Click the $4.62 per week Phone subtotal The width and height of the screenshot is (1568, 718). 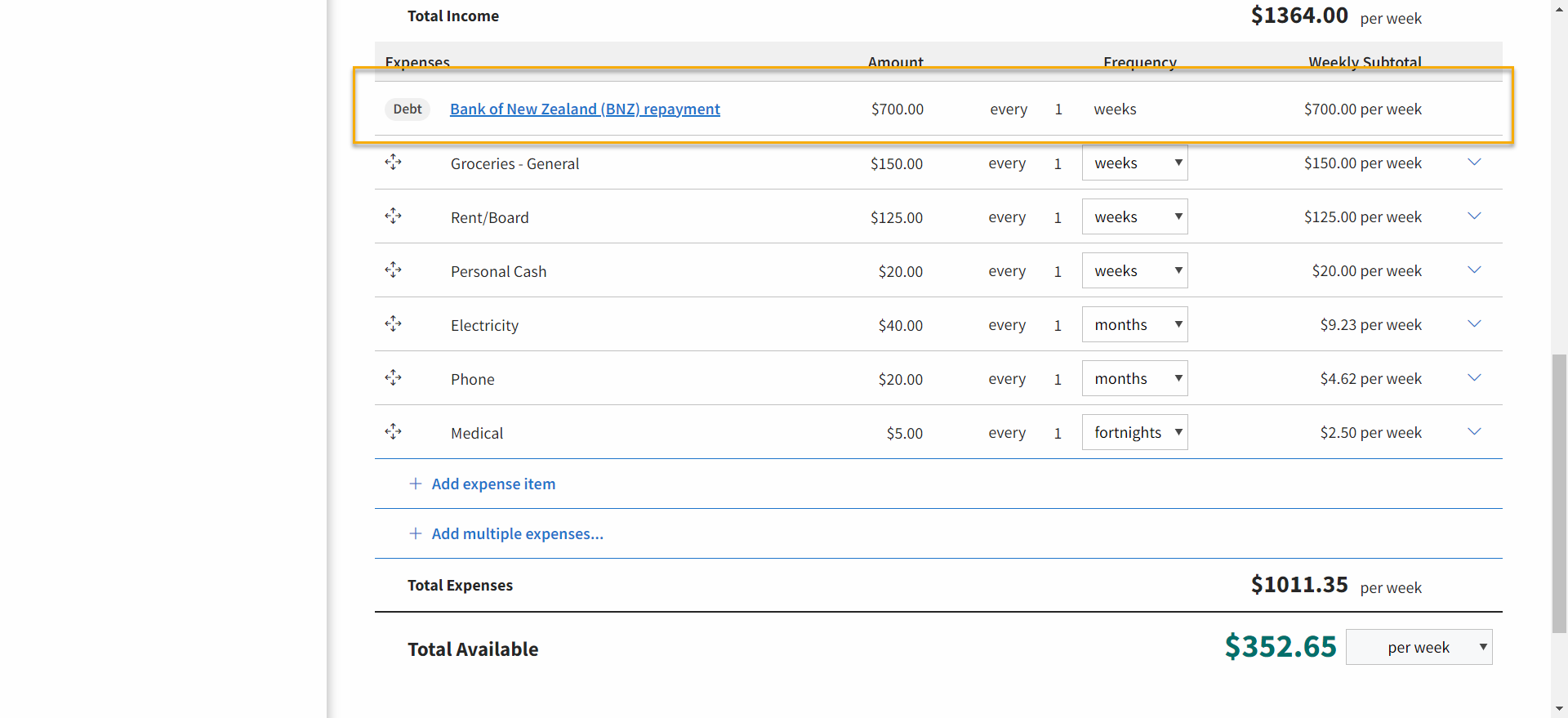(x=1371, y=379)
